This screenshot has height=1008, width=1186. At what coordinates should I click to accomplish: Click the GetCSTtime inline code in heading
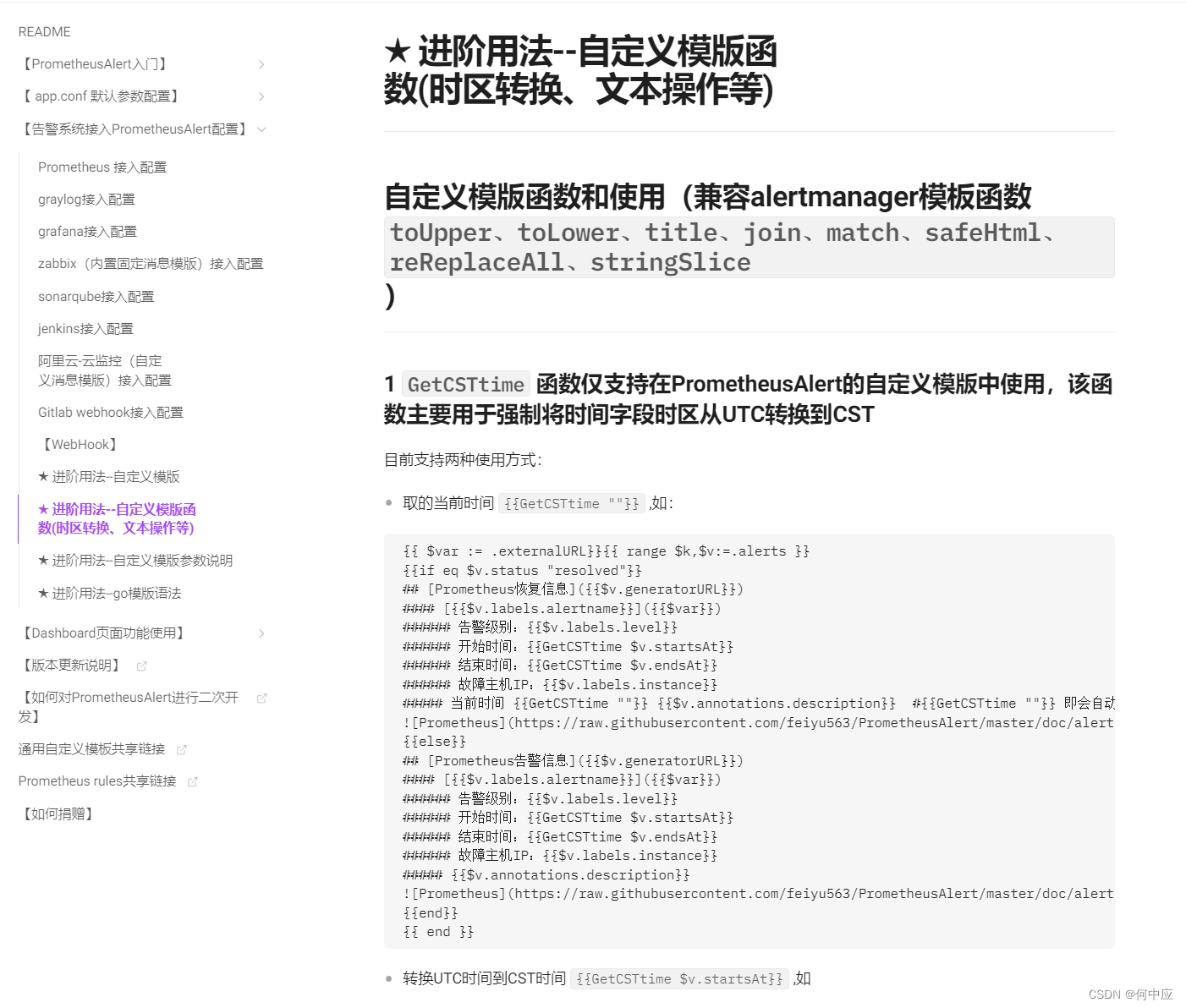tap(466, 385)
